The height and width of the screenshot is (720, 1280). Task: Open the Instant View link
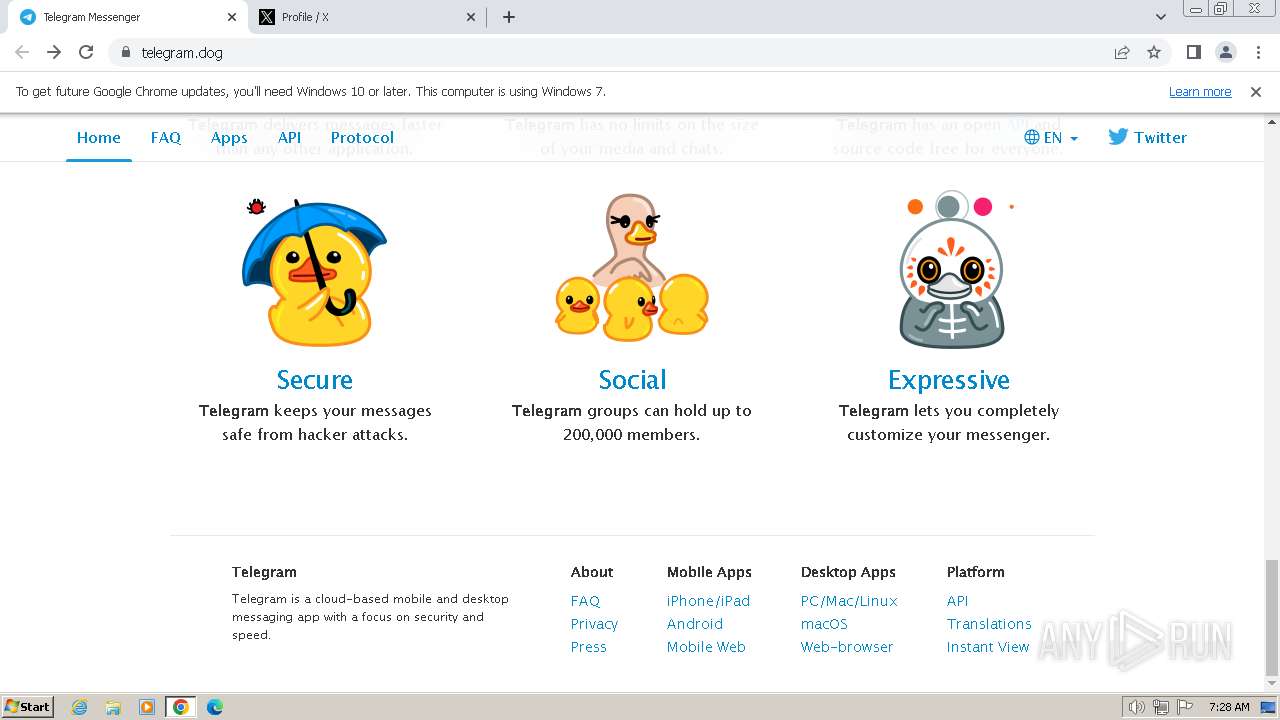[x=988, y=647]
